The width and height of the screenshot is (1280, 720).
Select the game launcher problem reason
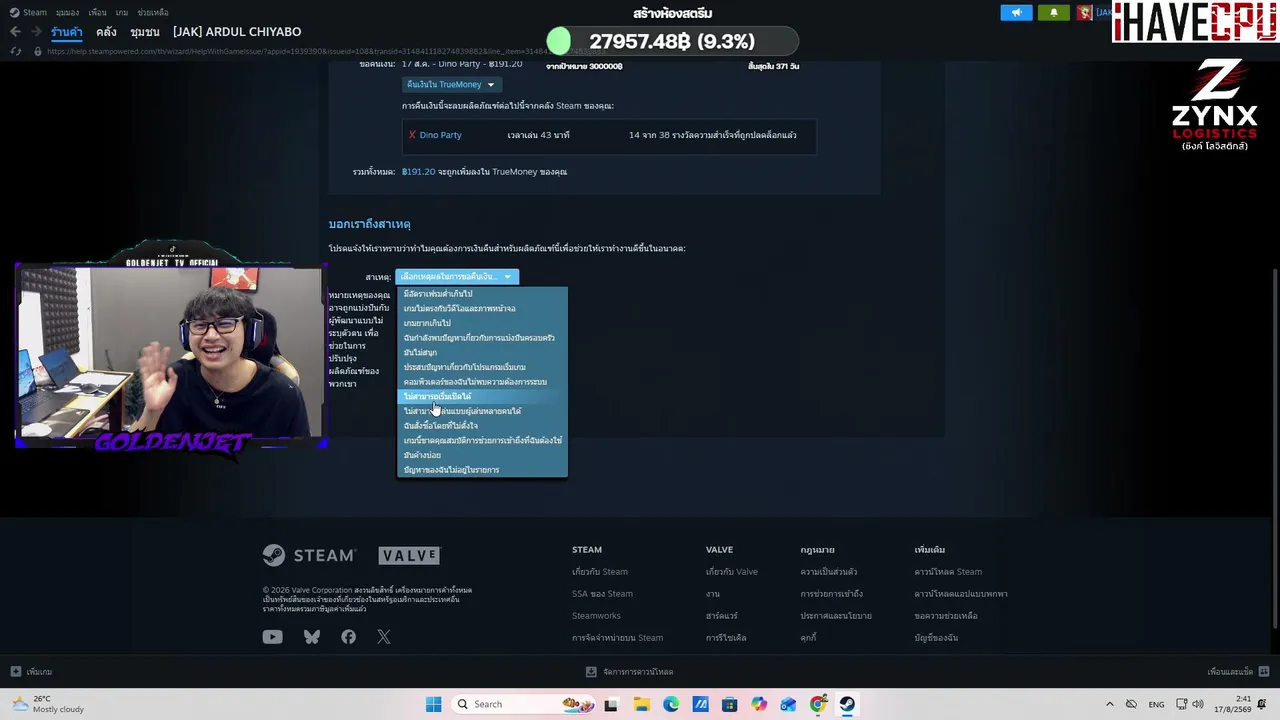pos(482,367)
